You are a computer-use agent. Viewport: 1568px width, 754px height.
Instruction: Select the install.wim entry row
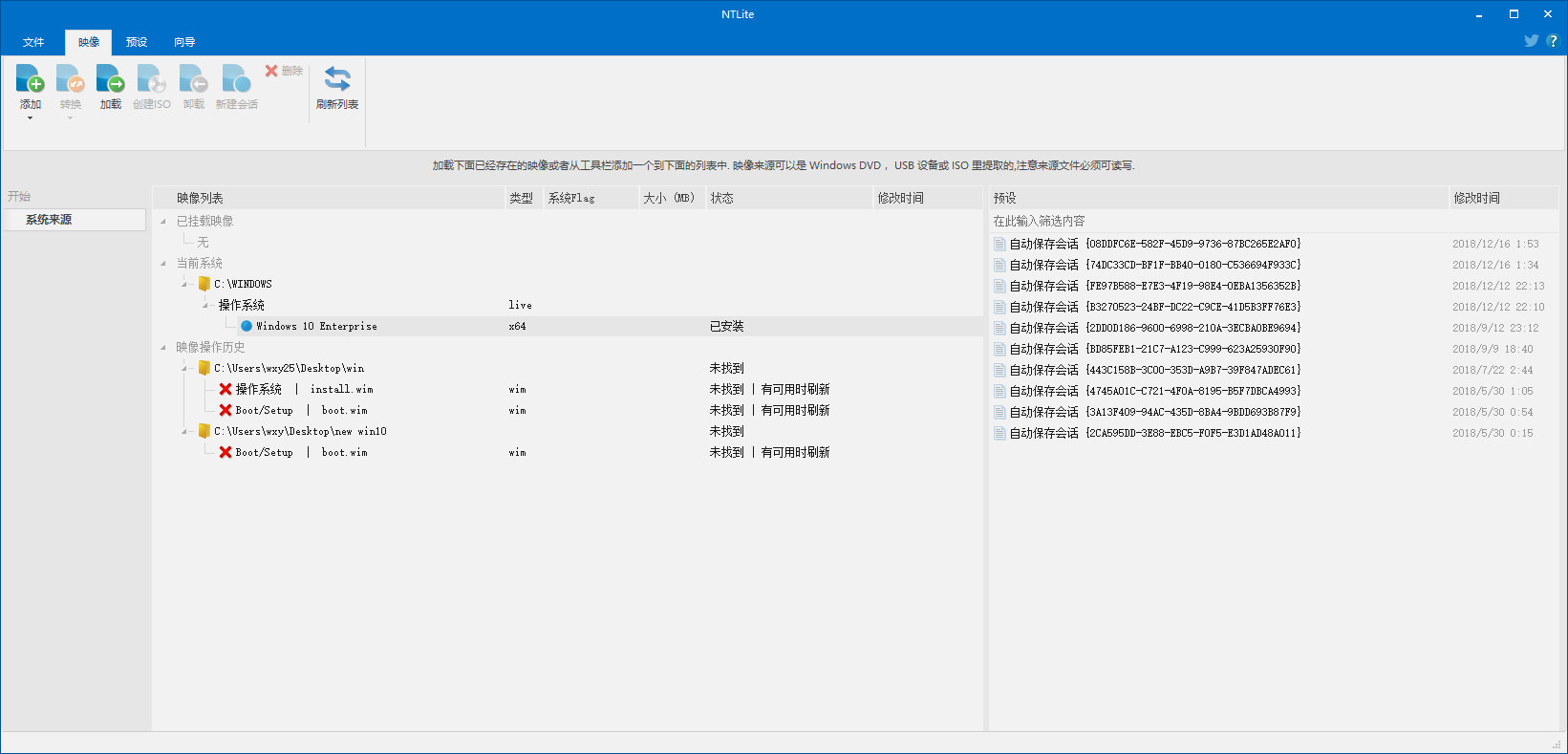click(x=568, y=390)
